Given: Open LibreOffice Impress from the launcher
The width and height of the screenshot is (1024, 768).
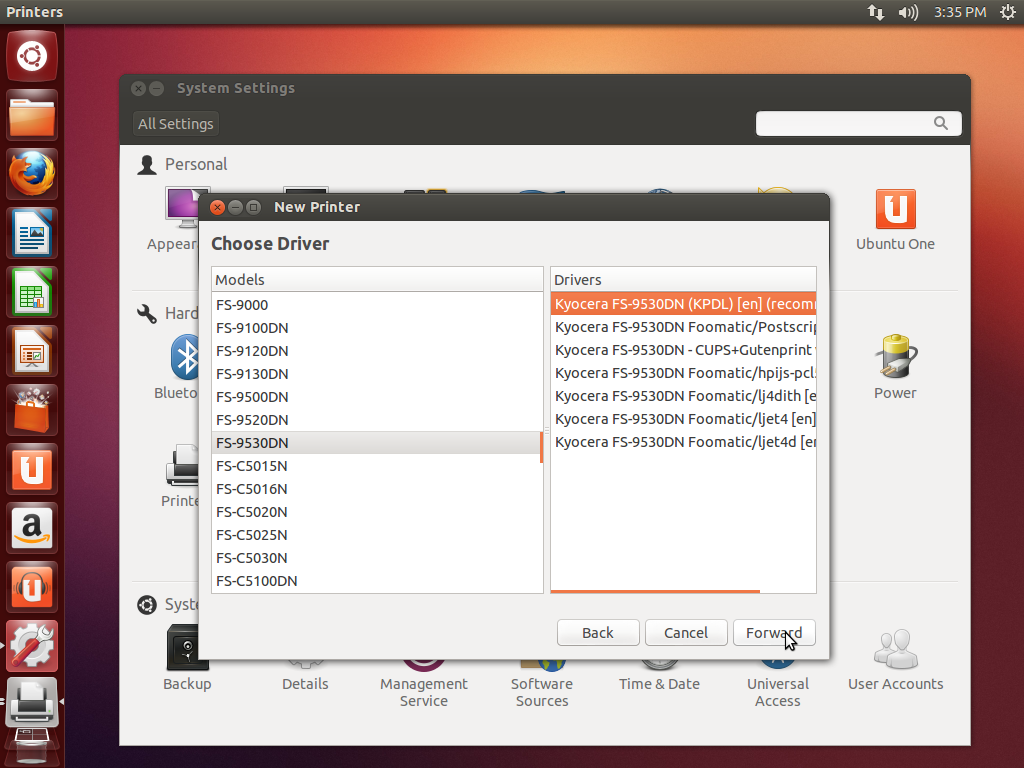Looking at the screenshot, I should click(32, 351).
